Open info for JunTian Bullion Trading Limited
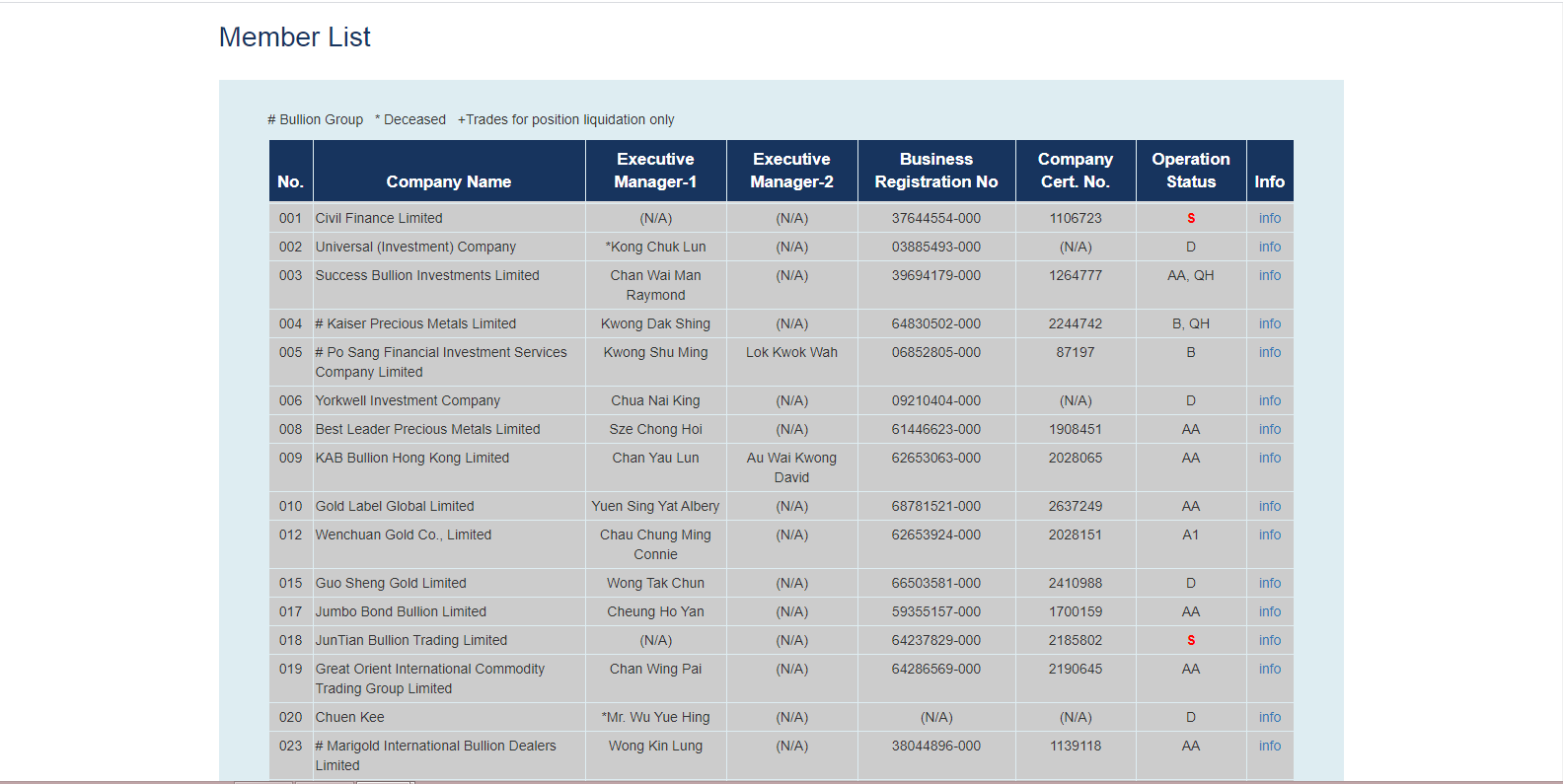The image size is (1563, 784). (x=1269, y=640)
